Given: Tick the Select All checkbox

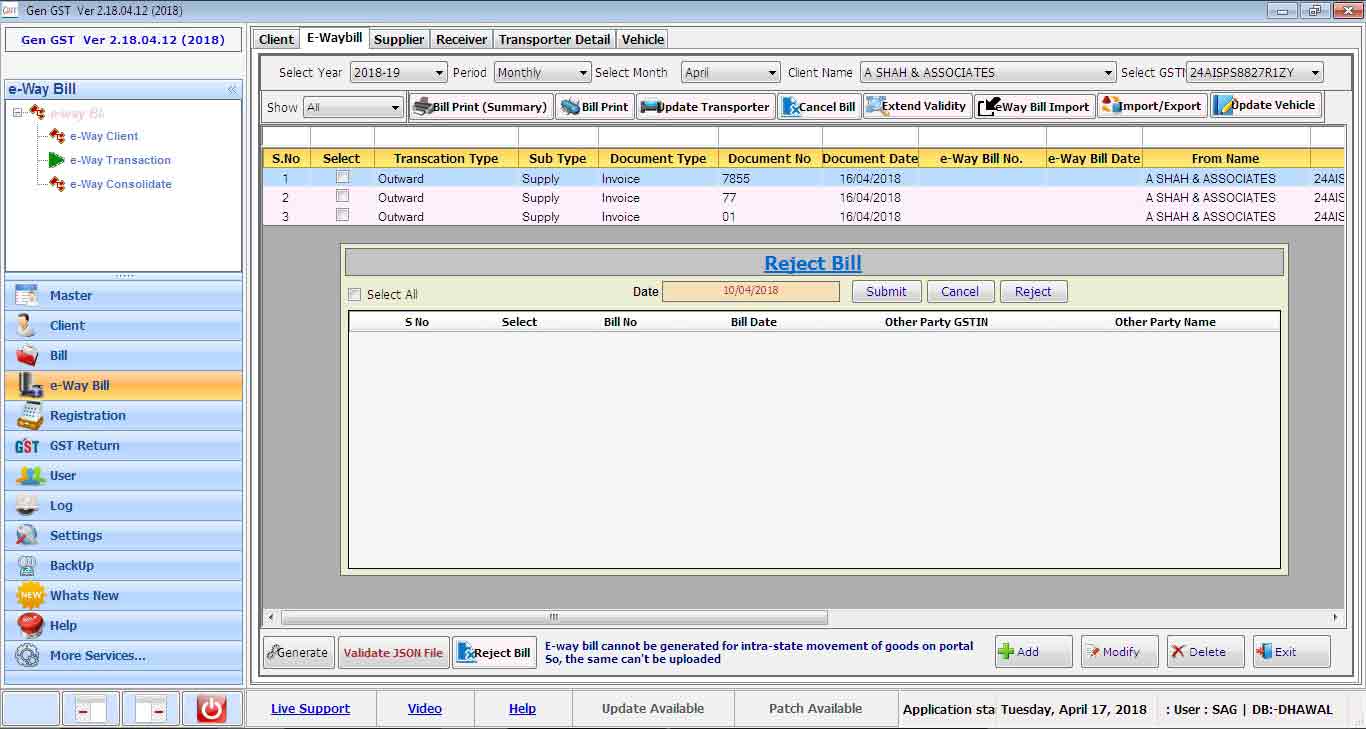Looking at the screenshot, I should [x=354, y=294].
